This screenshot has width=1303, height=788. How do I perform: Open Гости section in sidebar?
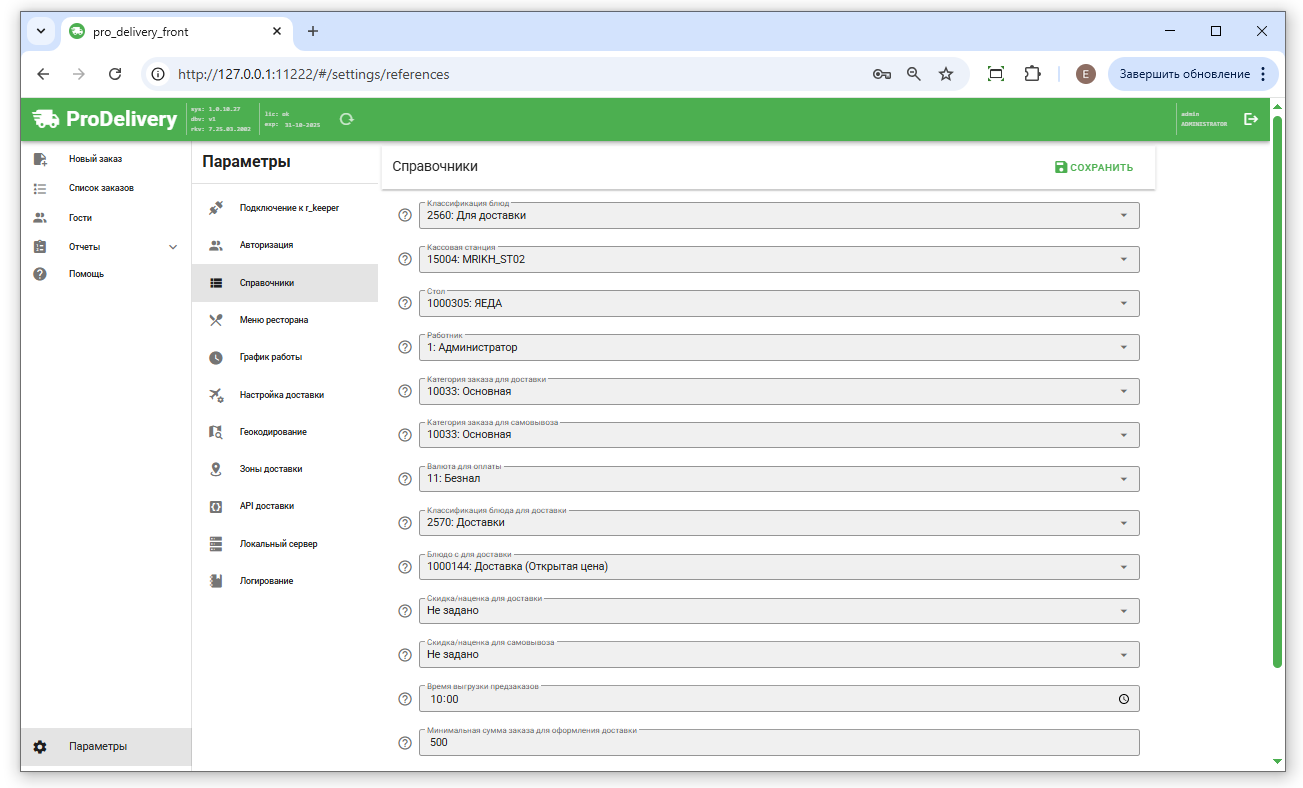(x=80, y=218)
